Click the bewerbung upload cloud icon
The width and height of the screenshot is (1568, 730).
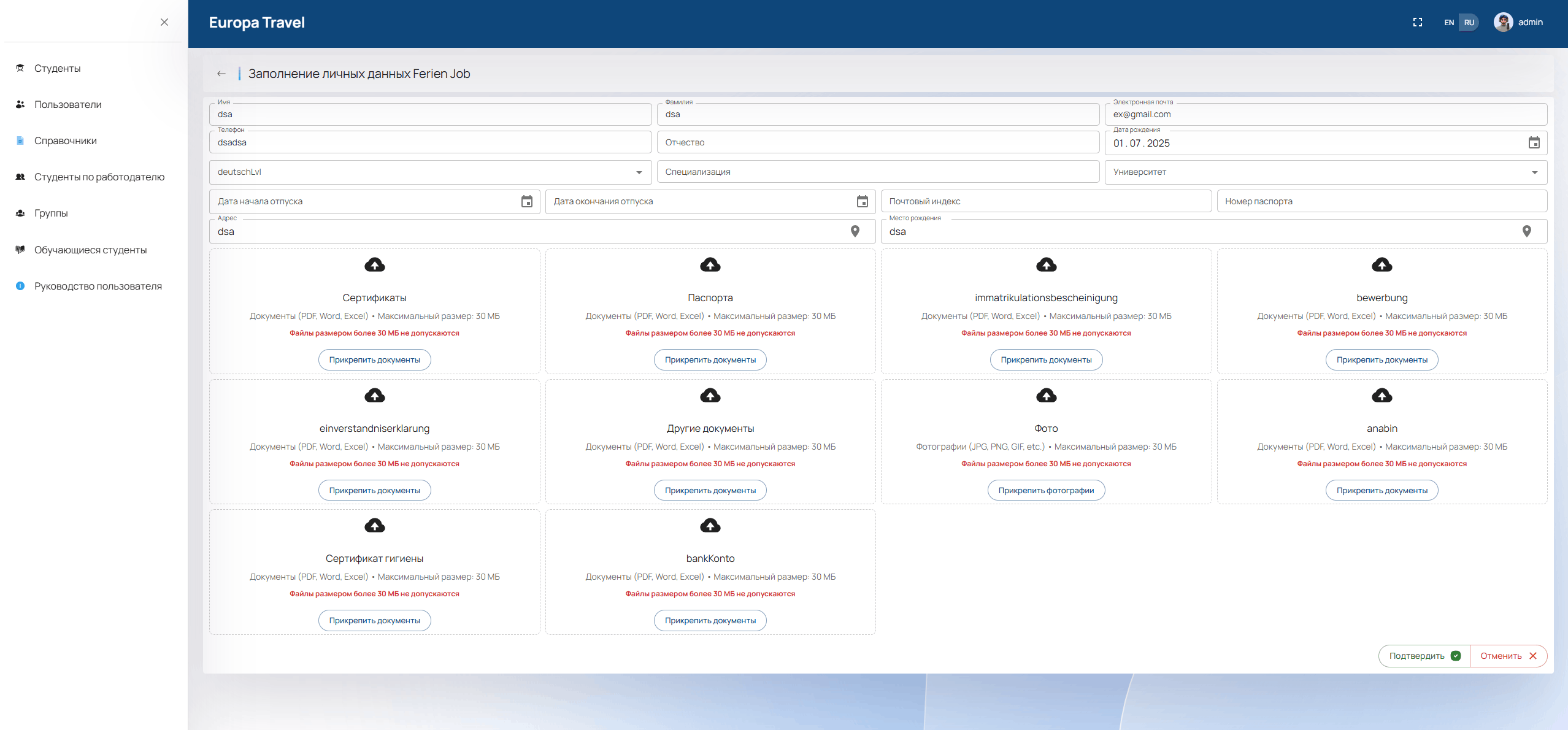point(1382,265)
